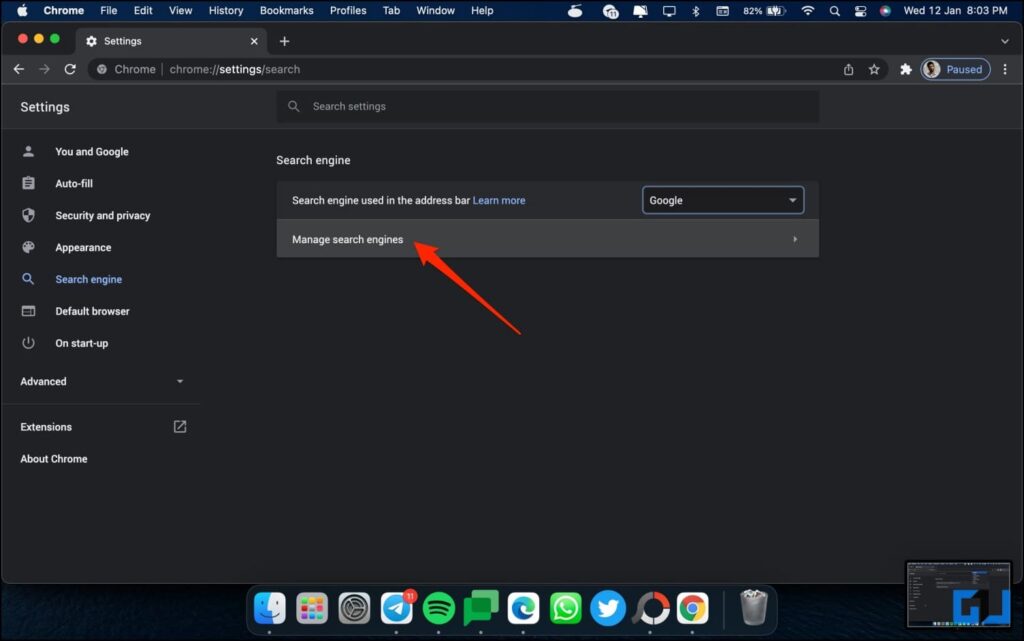The width and height of the screenshot is (1024, 641).
Task: Open the File menu
Action: (x=108, y=10)
